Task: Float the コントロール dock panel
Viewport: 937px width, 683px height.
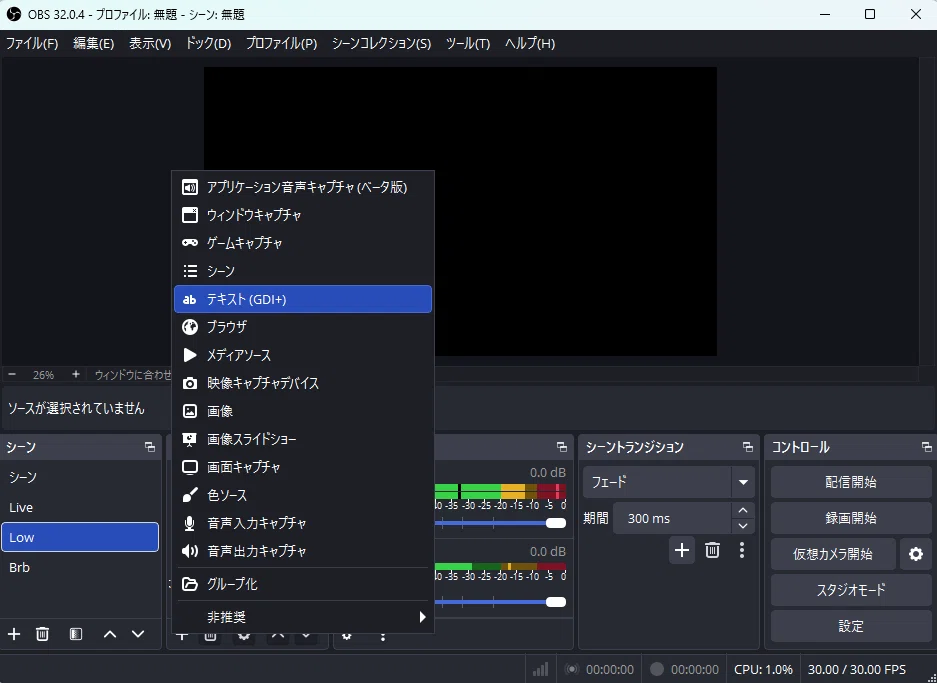Action: point(926,447)
